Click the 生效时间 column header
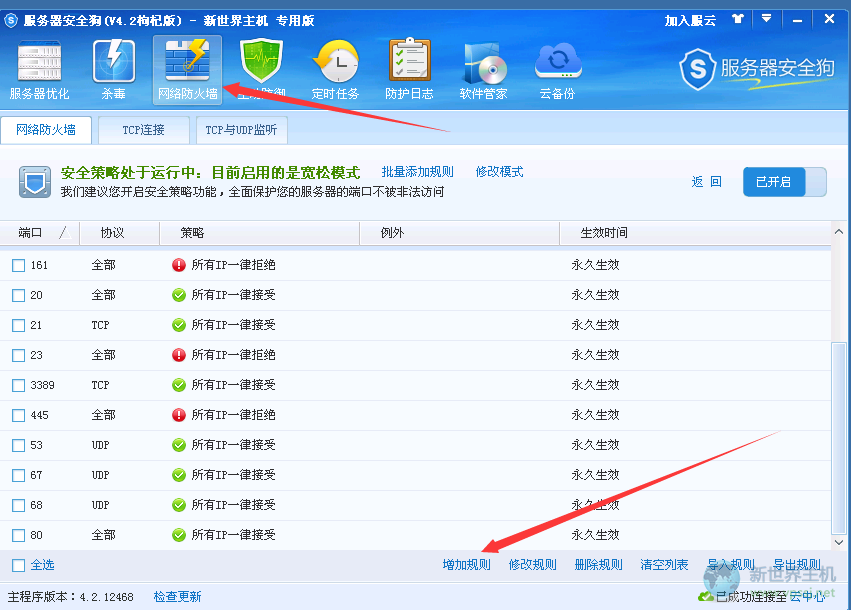851x610 pixels. (695, 233)
